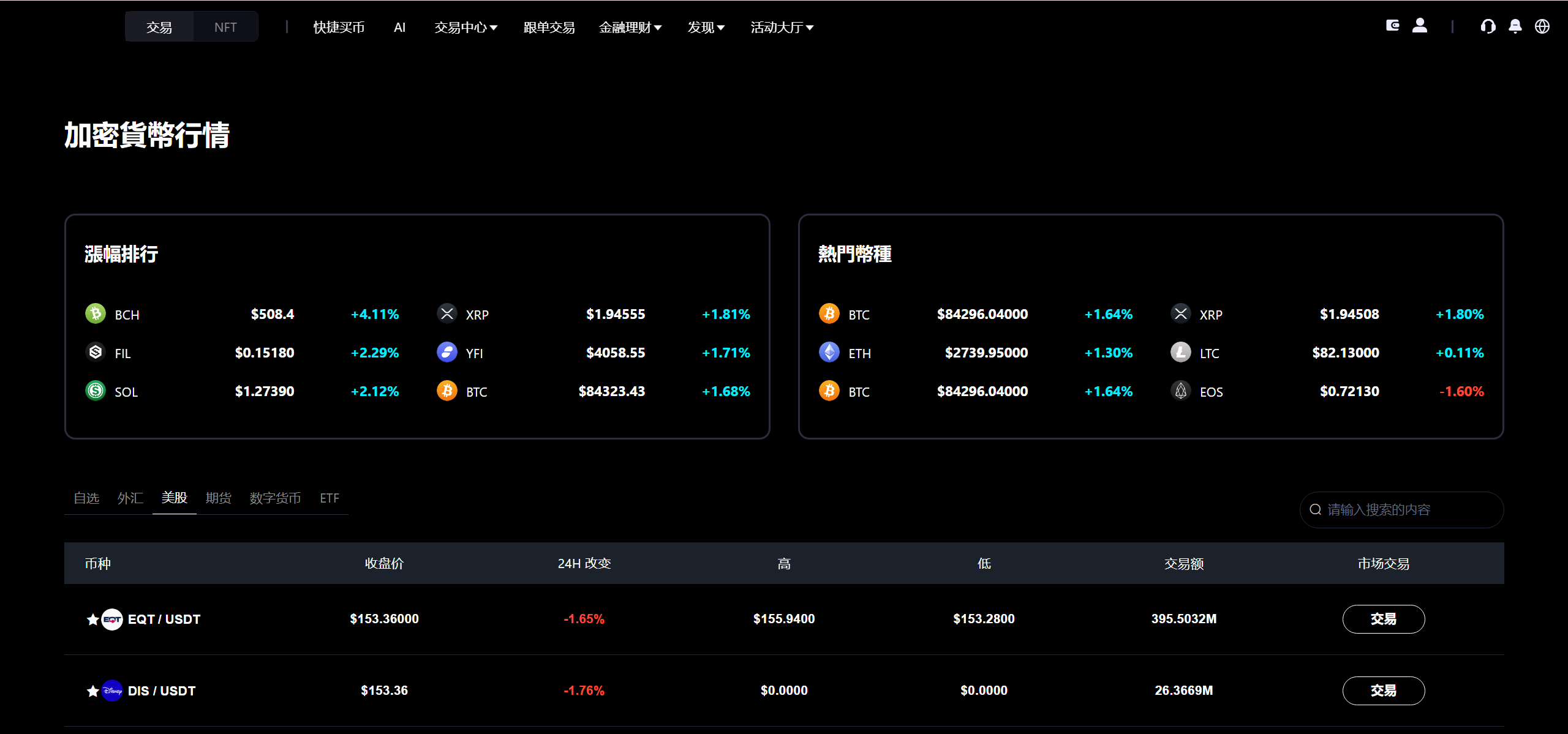This screenshot has height=734, width=1568.
Task: Click the notification bell icon
Action: (x=1515, y=26)
